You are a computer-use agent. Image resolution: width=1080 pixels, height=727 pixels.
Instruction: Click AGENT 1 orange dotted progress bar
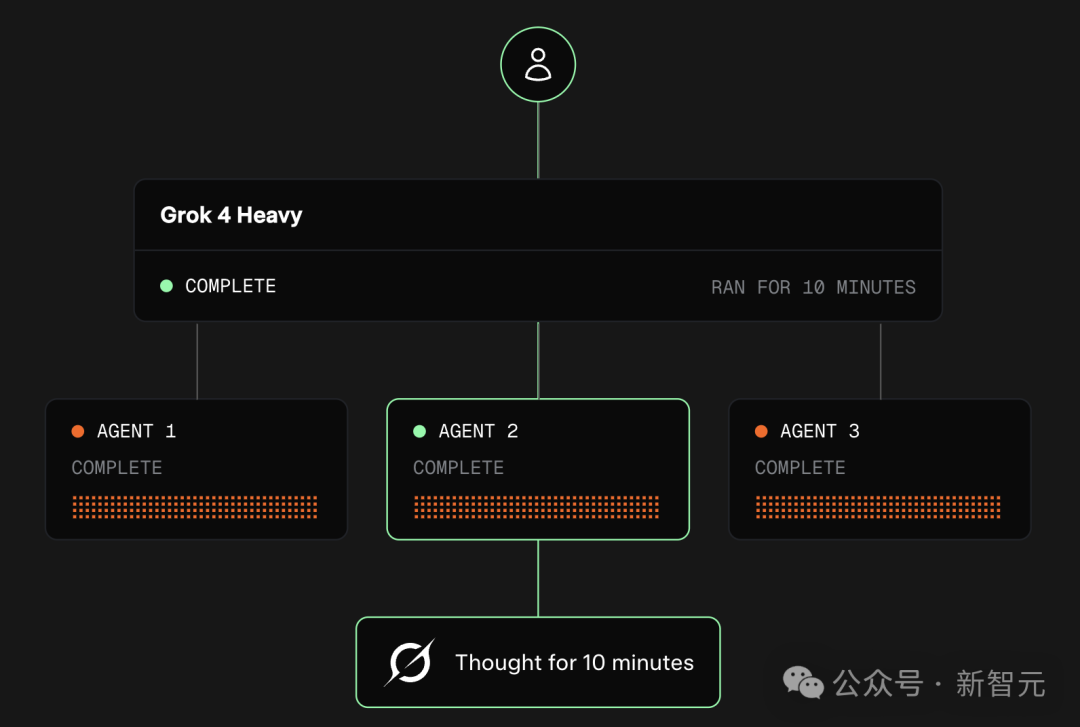click(195, 507)
